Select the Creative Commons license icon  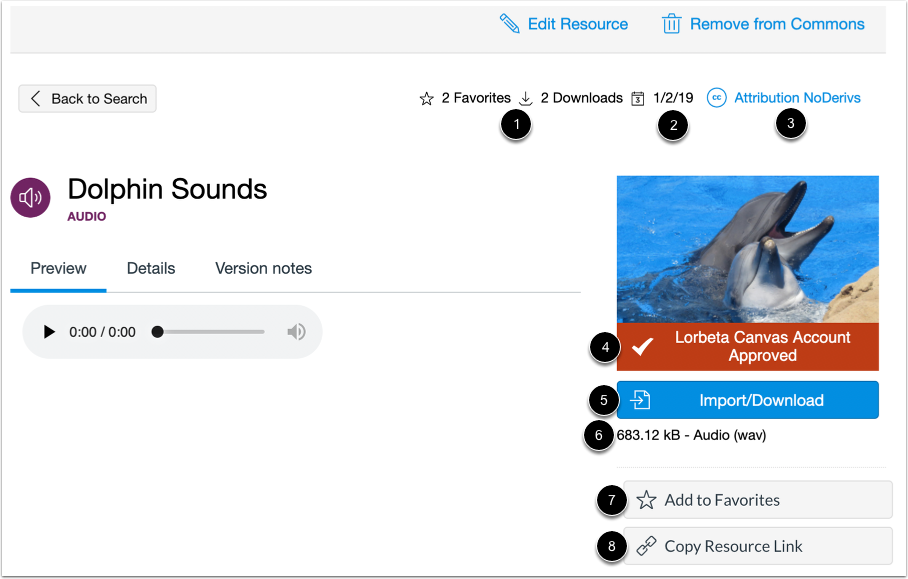coord(716,97)
